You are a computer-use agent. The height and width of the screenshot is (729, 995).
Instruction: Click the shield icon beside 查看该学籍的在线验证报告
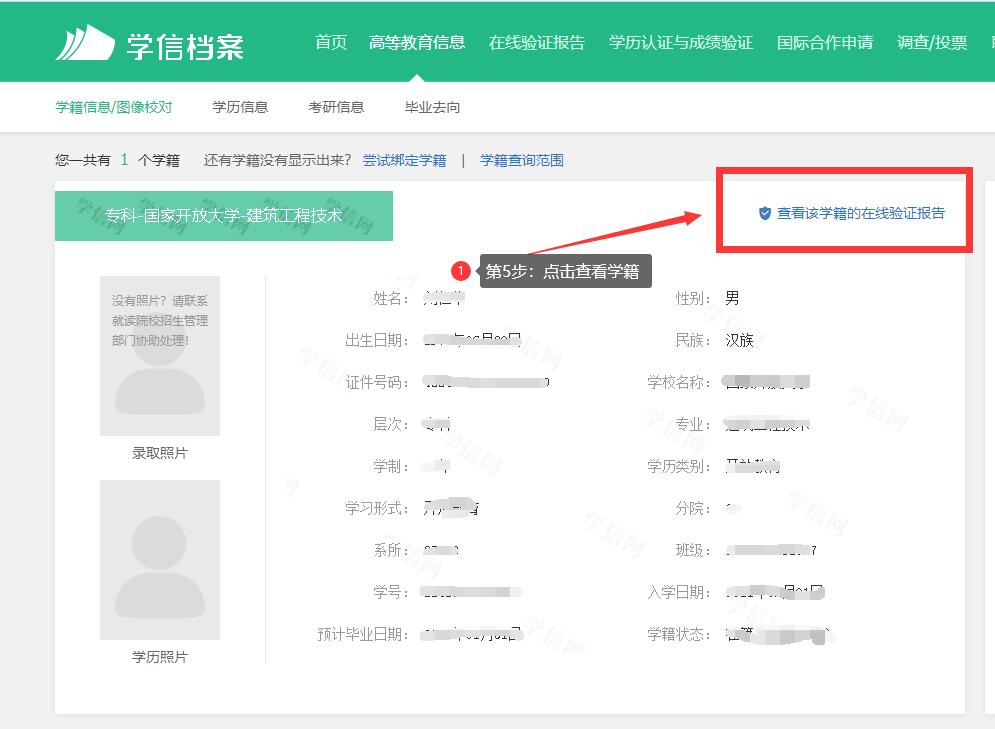coord(765,213)
